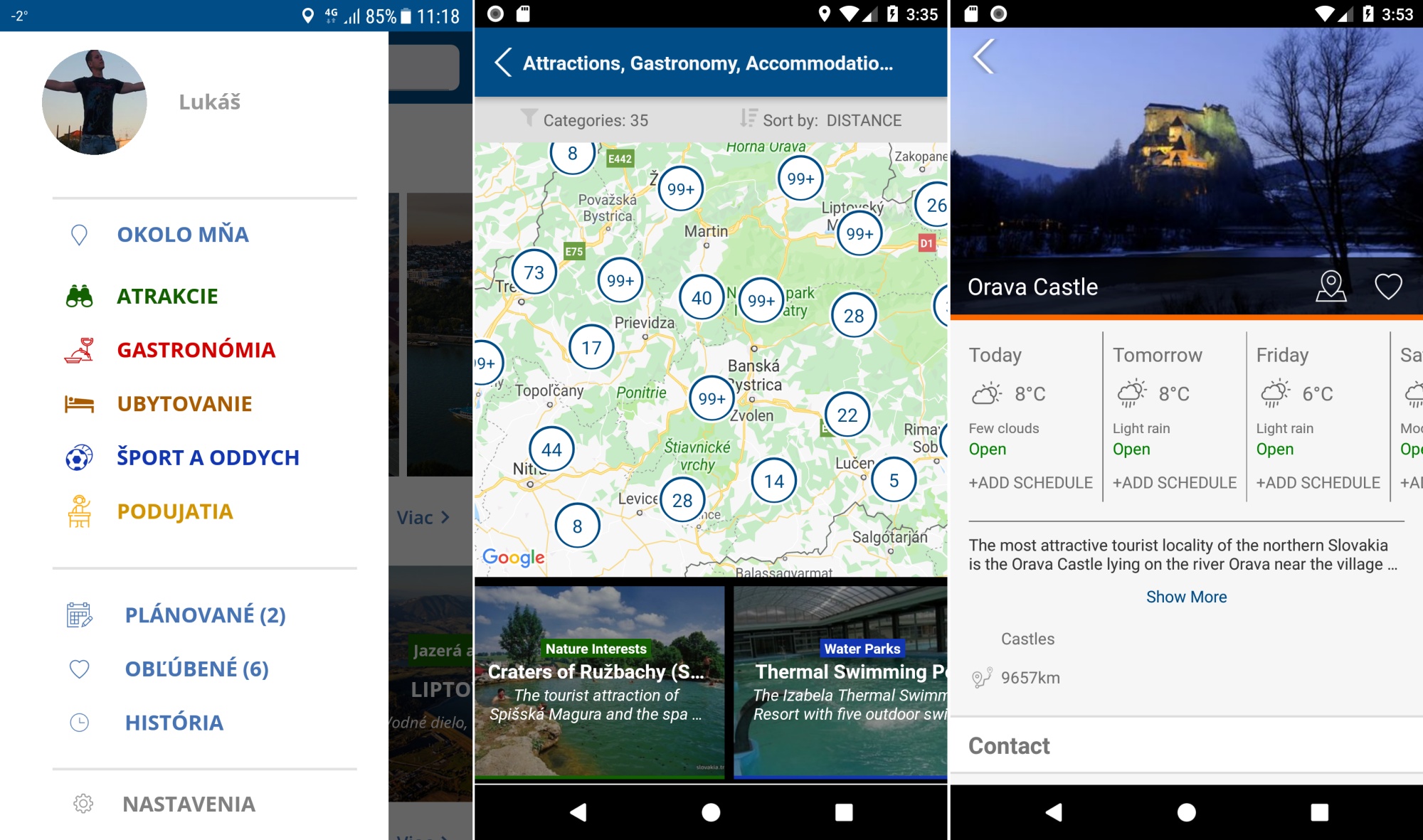Image resolution: width=1423 pixels, height=840 pixels.
Task: Tap the Podujatia events icon
Action: (79, 511)
